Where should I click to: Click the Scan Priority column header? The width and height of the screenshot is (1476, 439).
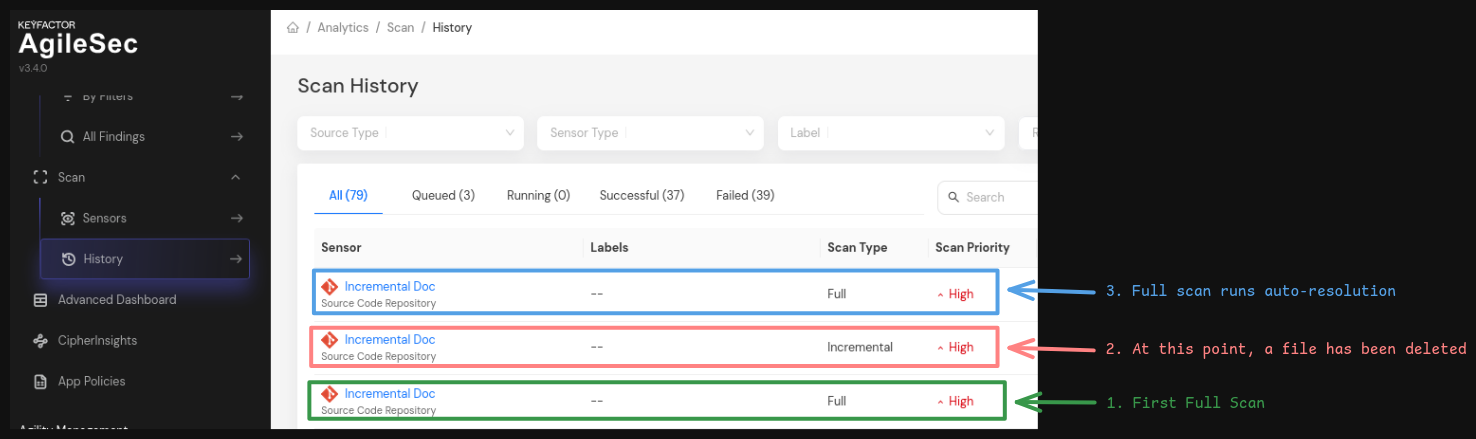tap(972, 247)
